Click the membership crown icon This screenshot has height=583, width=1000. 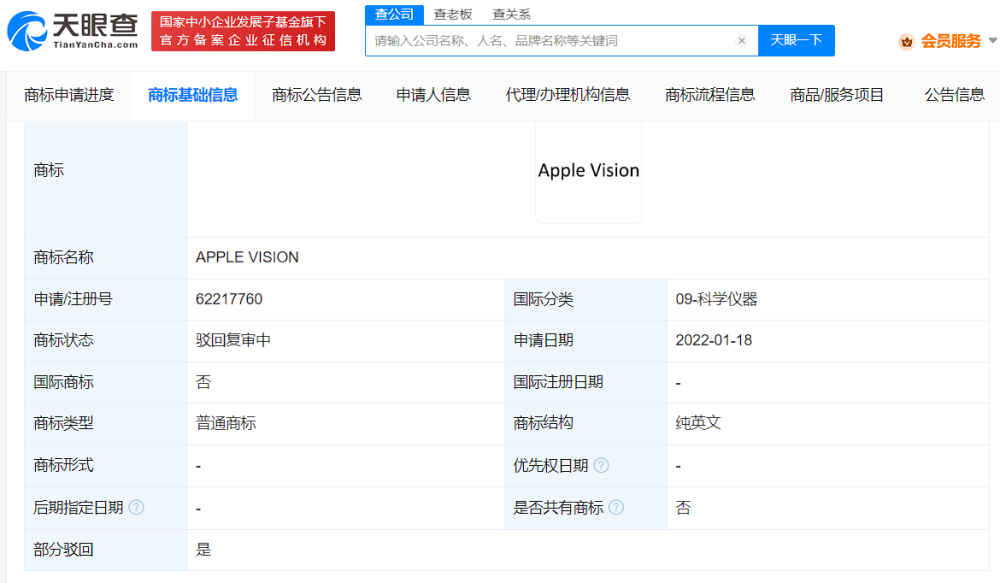(906, 41)
